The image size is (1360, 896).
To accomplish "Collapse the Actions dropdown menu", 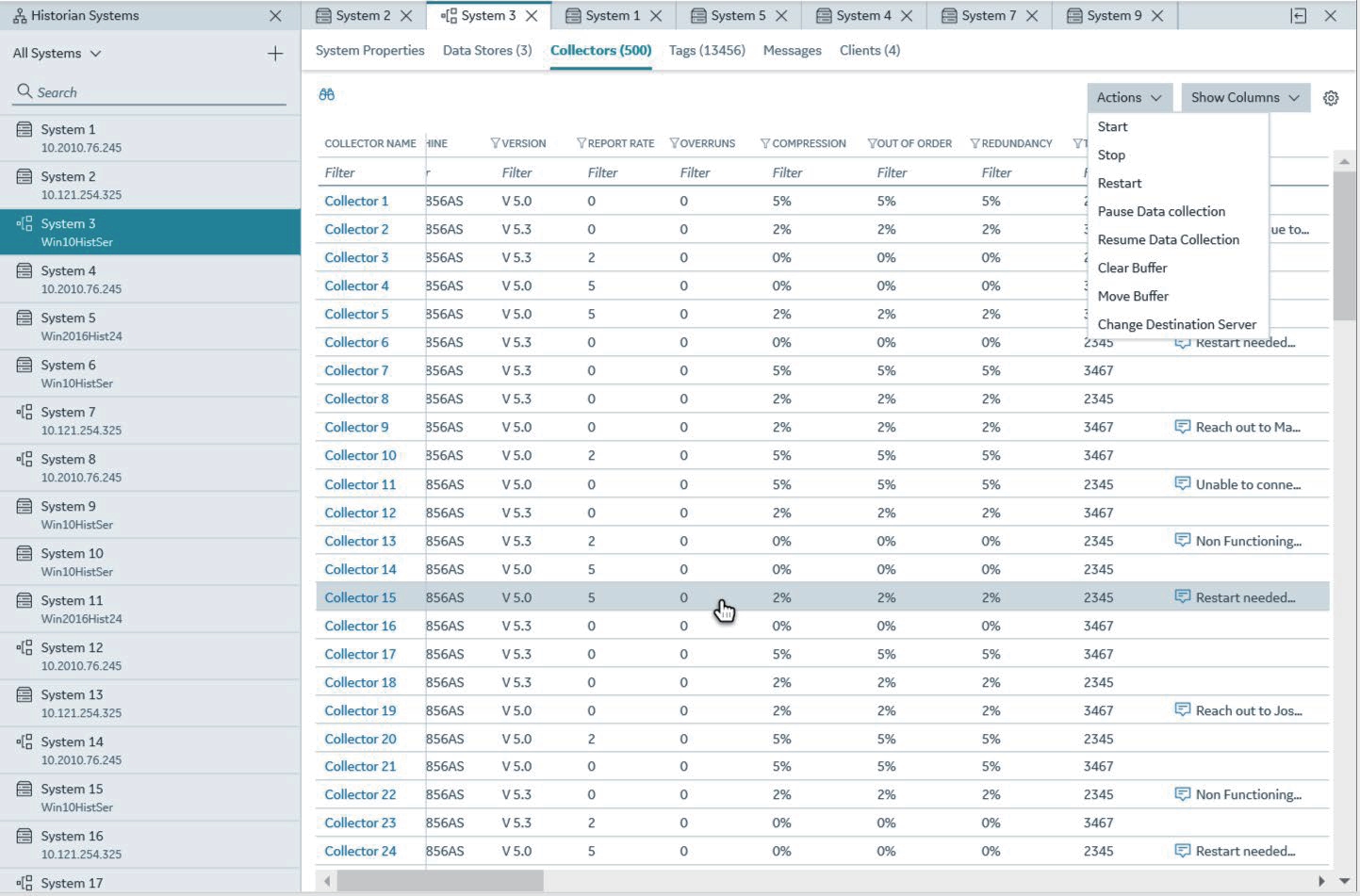I will tap(1128, 98).
